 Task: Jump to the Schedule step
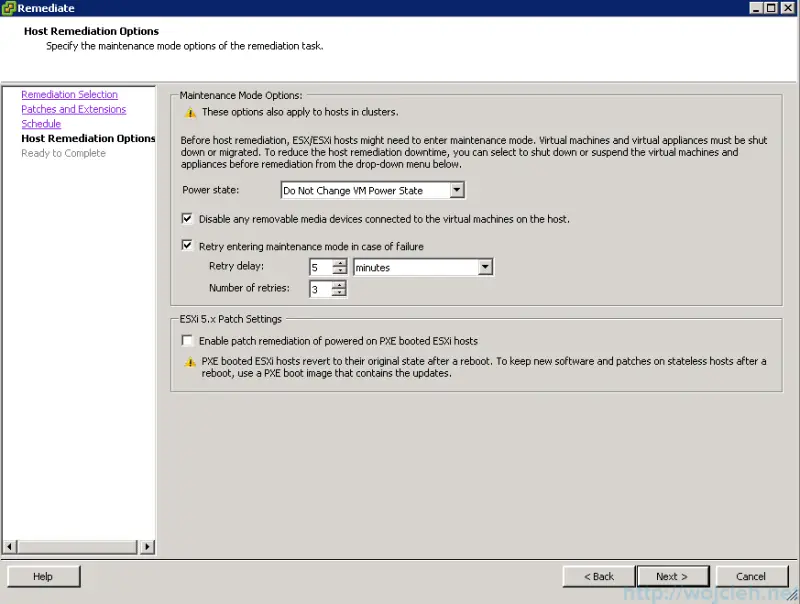pyautogui.click(x=41, y=123)
